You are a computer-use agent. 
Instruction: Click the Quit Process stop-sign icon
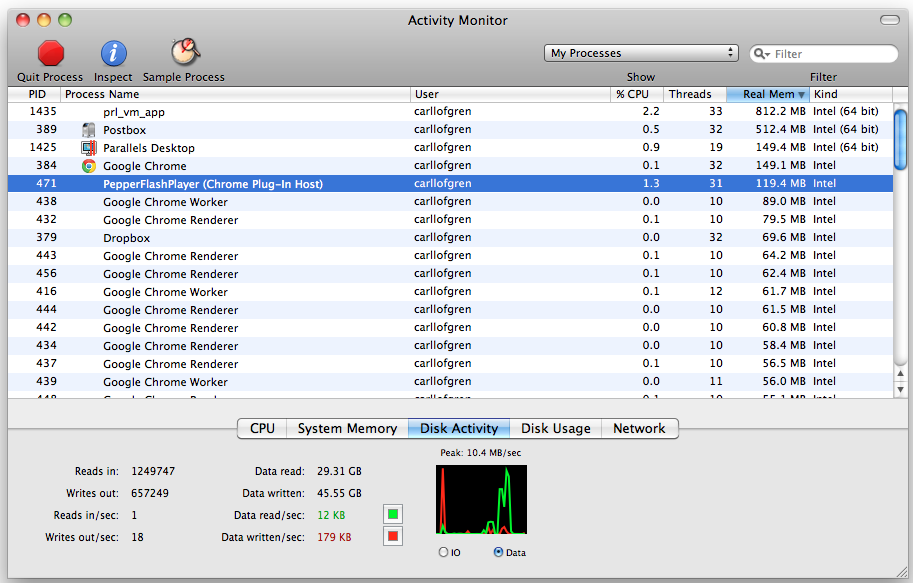pyautogui.click(x=51, y=54)
